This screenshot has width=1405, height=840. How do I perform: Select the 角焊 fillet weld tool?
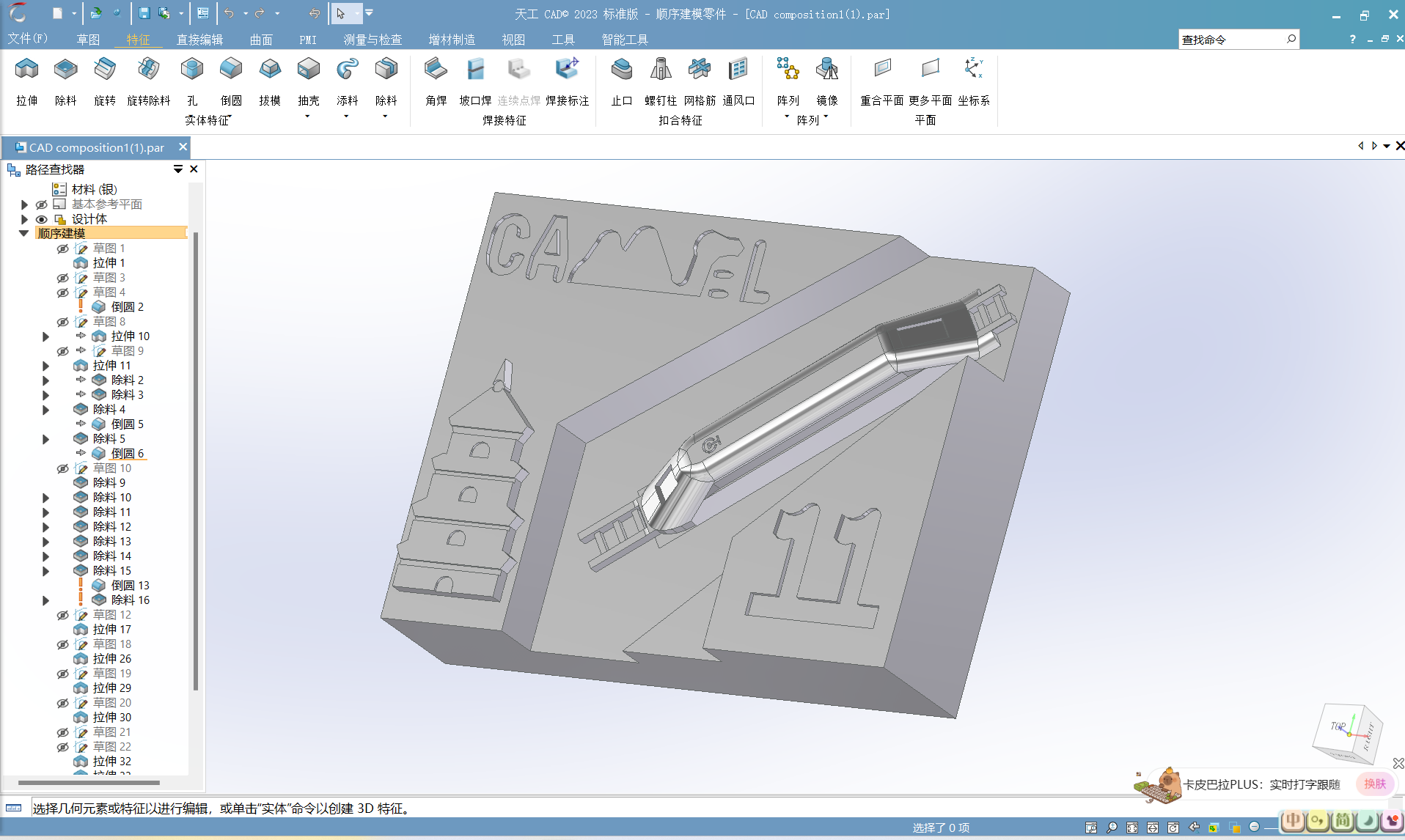tap(436, 81)
